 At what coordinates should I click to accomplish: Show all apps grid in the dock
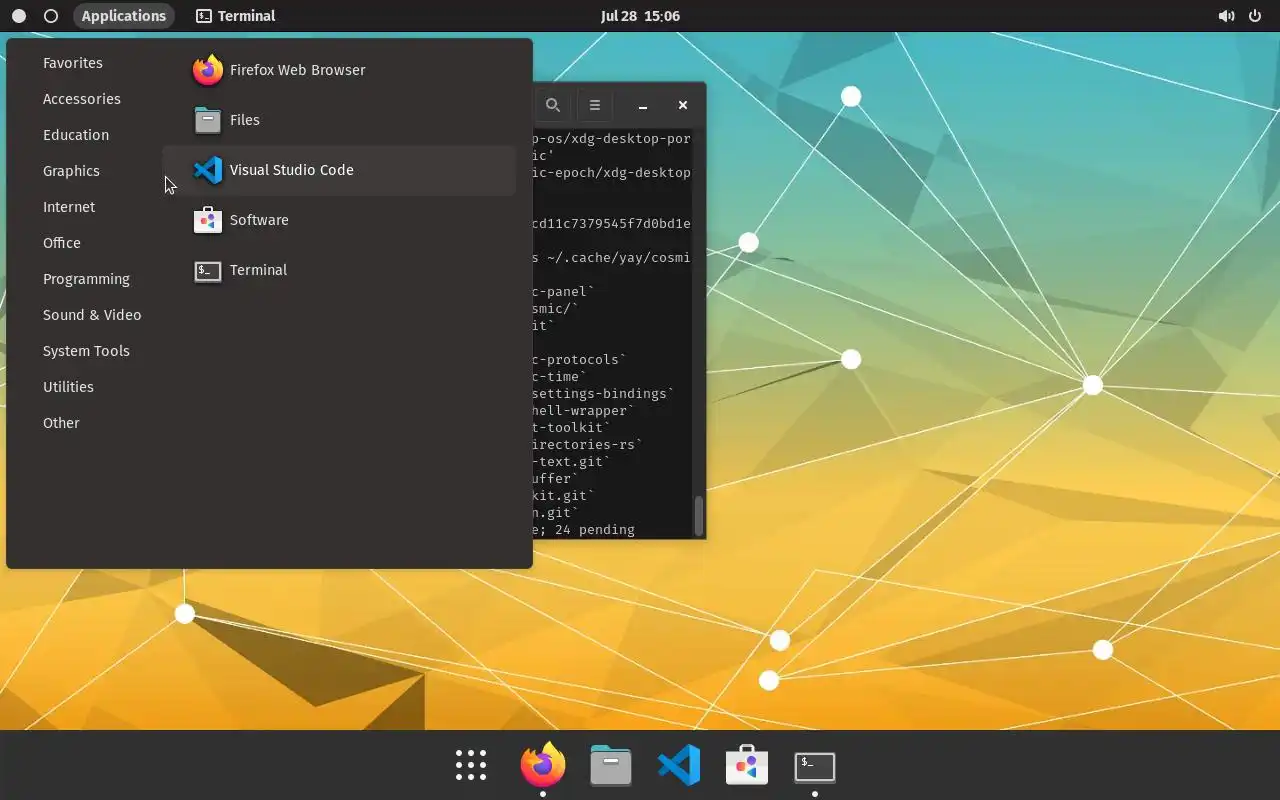[471, 765]
